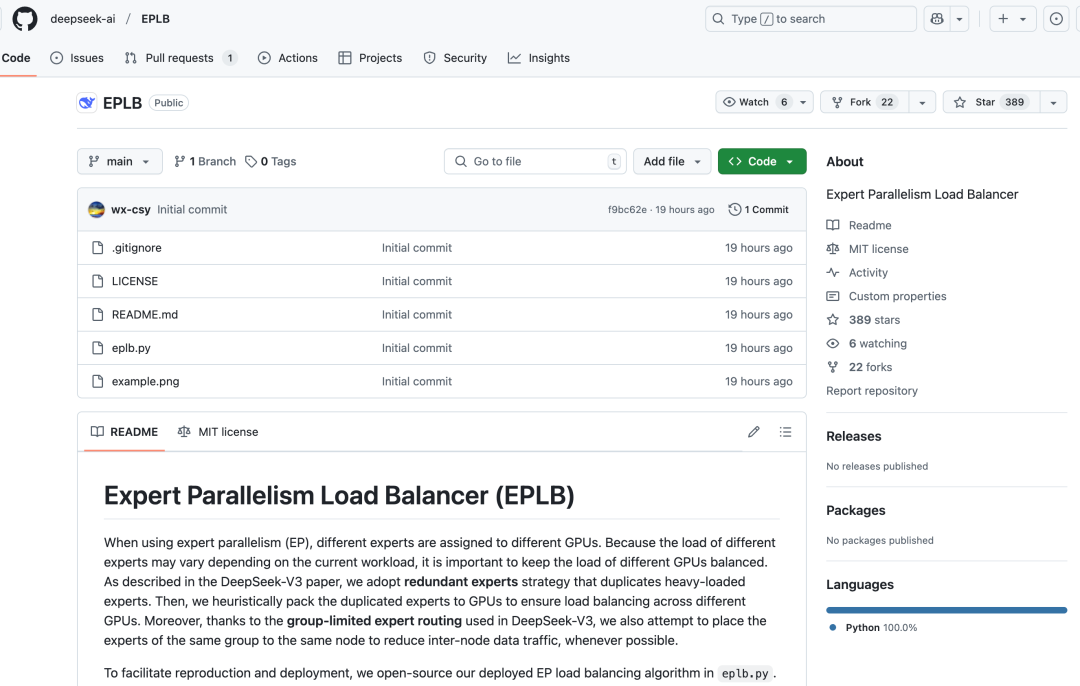This screenshot has width=1080, height=686.
Task: Edit README with pencil icon
Action: 754,432
